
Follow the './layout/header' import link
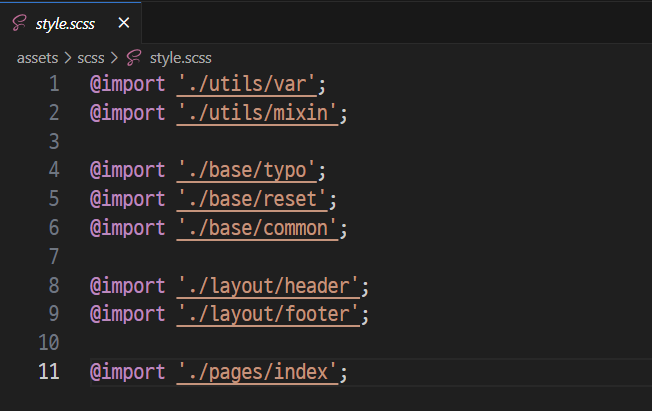268,286
